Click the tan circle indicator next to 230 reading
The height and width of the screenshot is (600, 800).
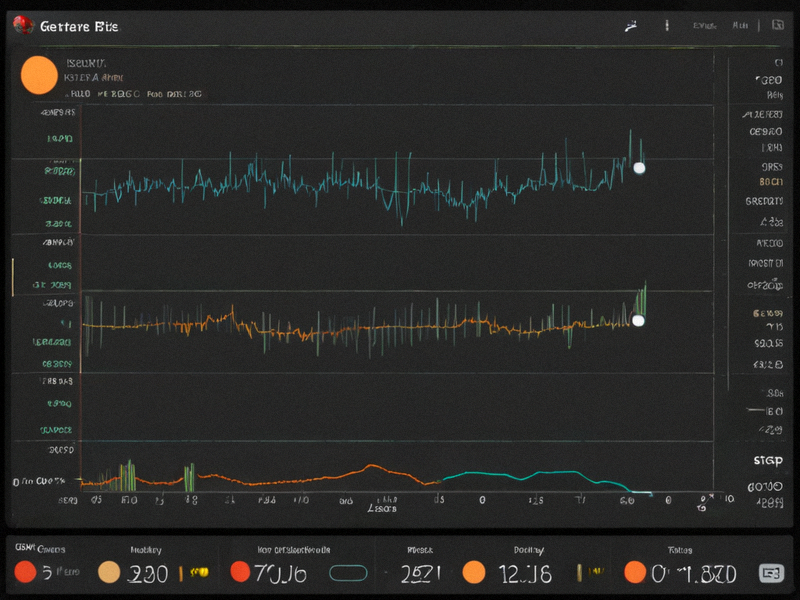click(x=109, y=572)
